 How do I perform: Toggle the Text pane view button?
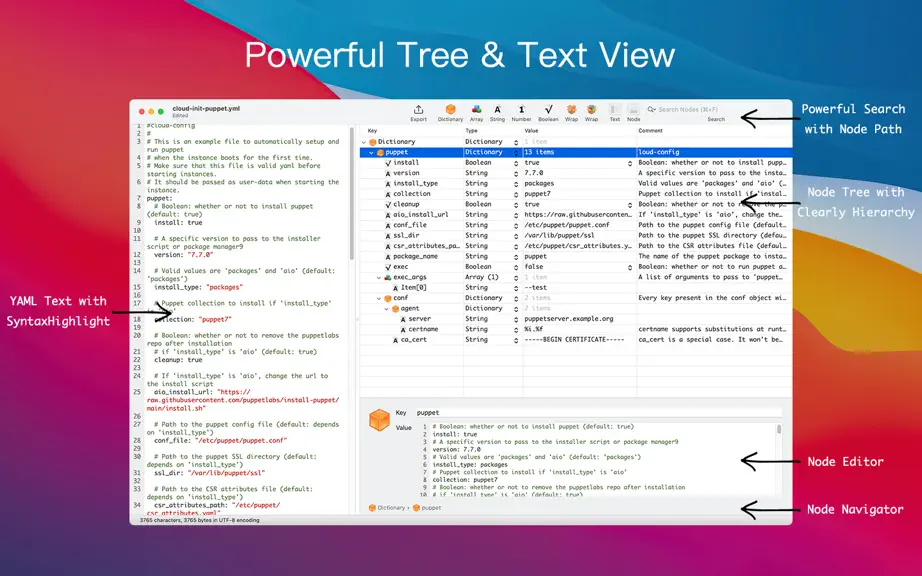point(614,113)
